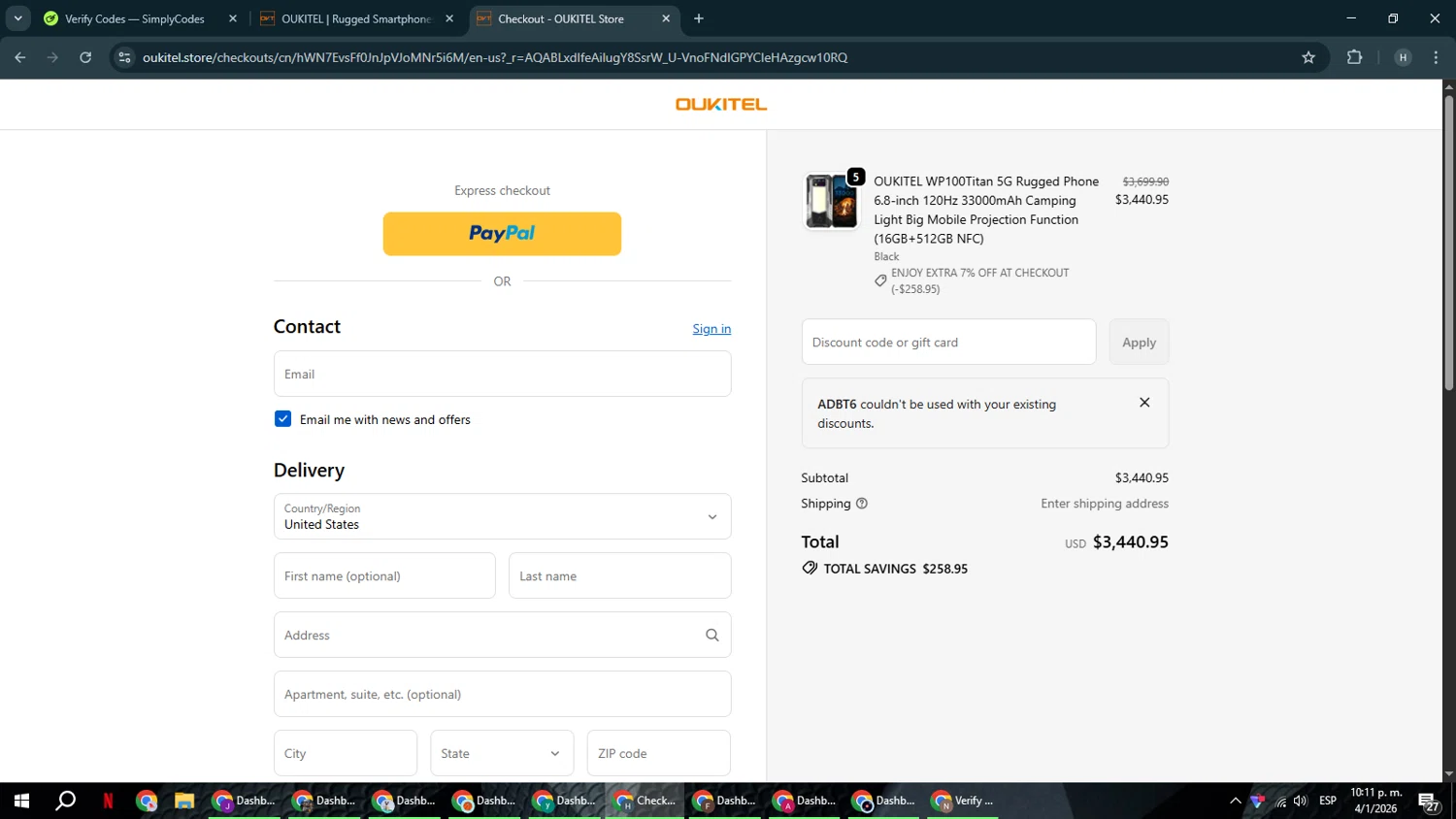Open the Chrome three-dot menu
Viewport: 1456px width, 819px height.
pyautogui.click(x=1436, y=57)
